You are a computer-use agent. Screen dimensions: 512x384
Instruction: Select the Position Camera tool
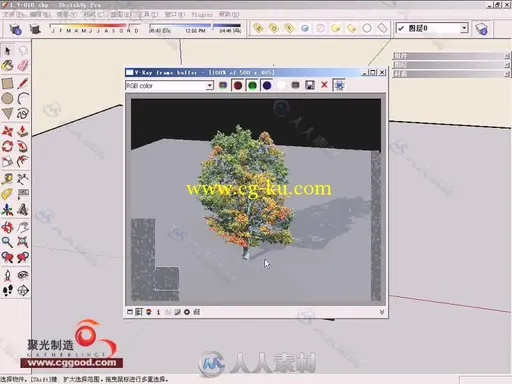coord(7,275)
